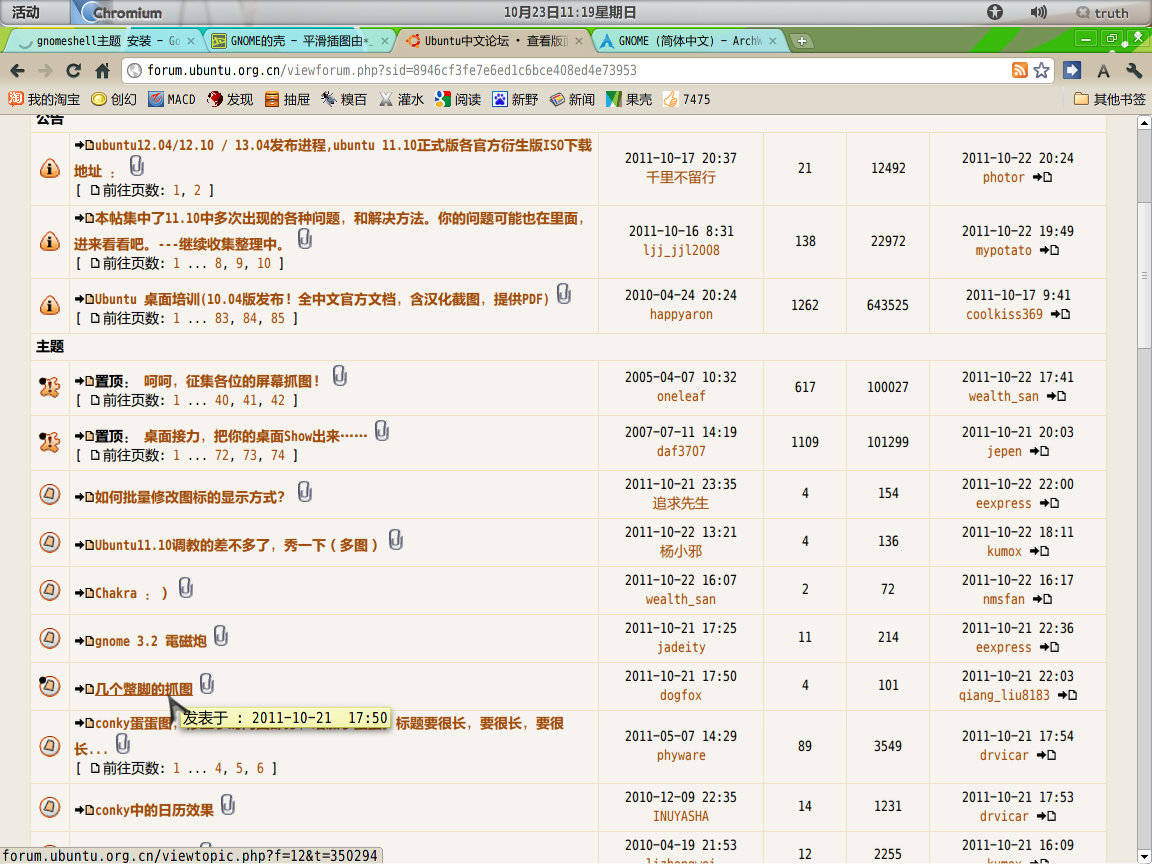Screen dimensions: 1152x864
Task: Open the Chakra topic
Action: pyautogui.click(x=132, y=593)
